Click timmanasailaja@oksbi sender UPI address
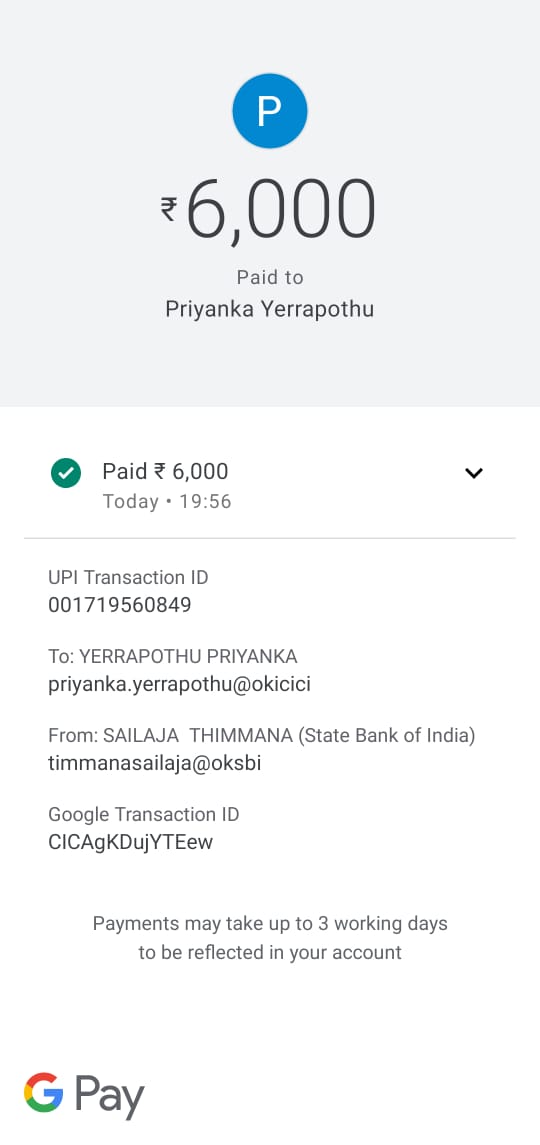Viewport: 540px width, 1145px height. 155,764
